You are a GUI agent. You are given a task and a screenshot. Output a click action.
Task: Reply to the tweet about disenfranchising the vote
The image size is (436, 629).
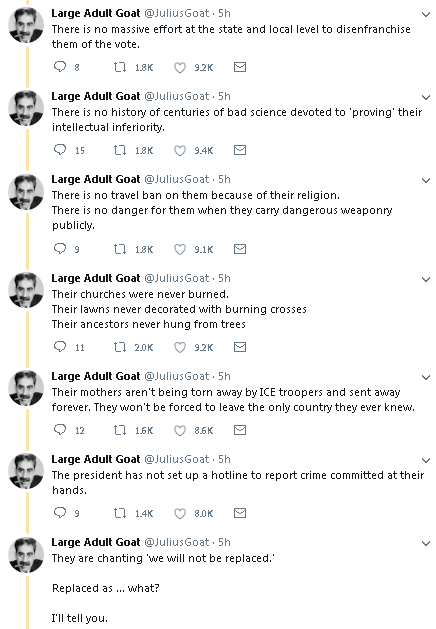click(60, 67)
